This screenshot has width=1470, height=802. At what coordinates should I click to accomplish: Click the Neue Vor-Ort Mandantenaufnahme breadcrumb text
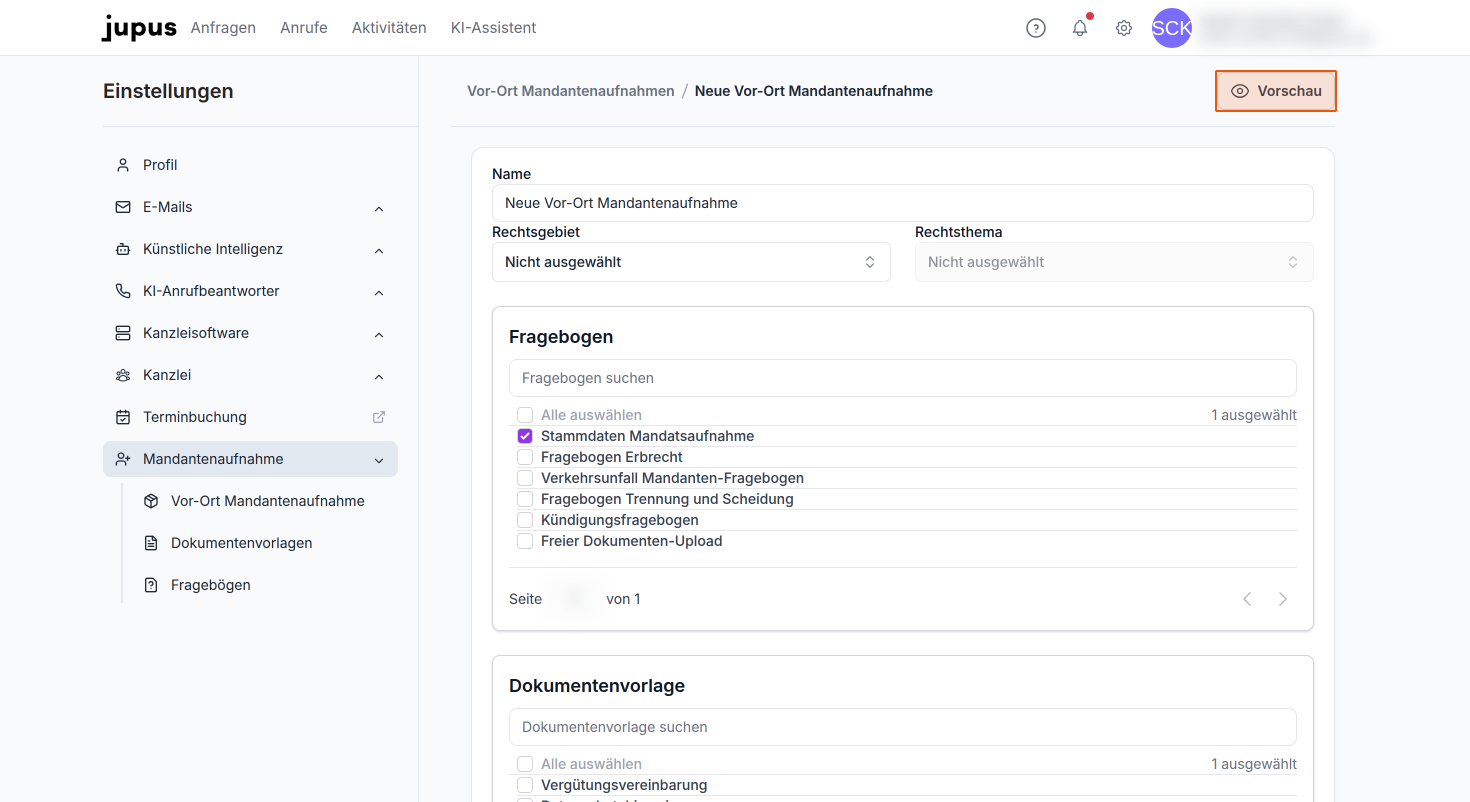tap(814, 91)
